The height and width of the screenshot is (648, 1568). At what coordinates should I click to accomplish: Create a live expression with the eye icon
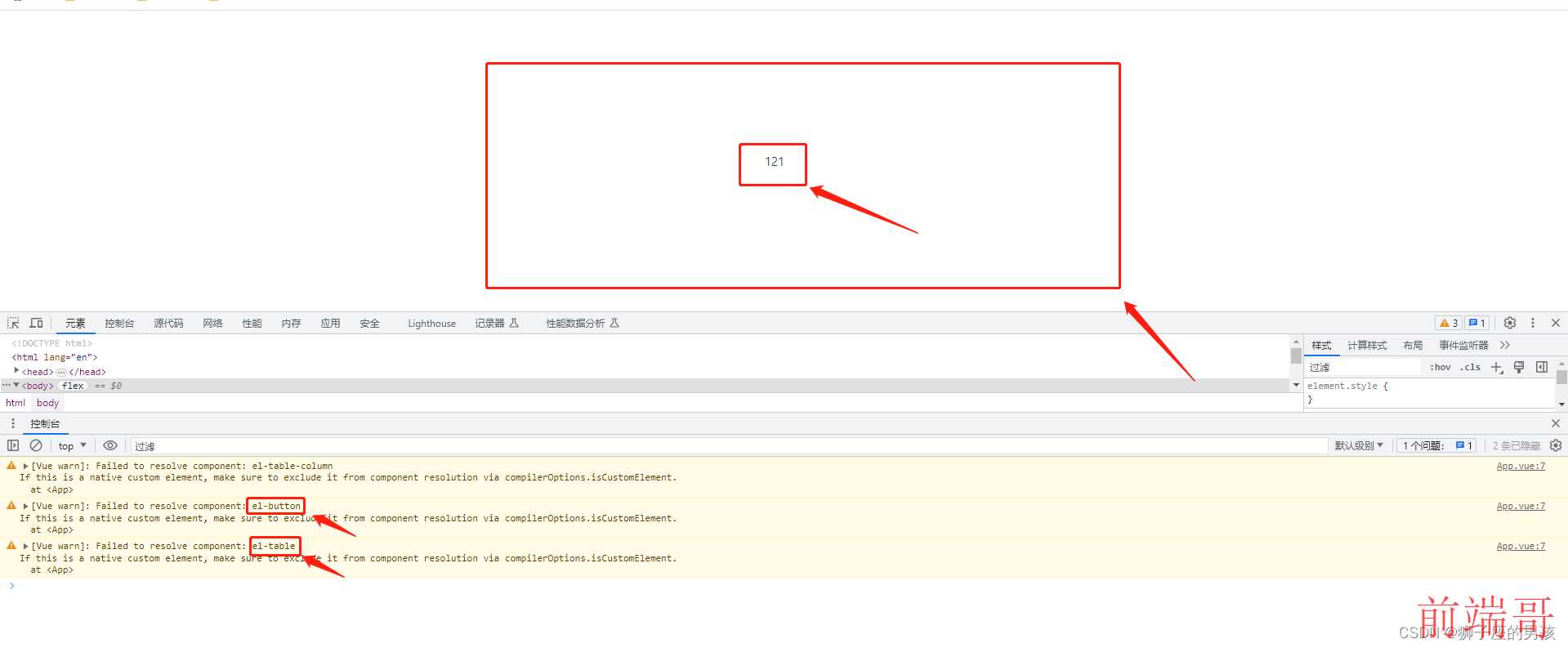(x=110, y=445)
